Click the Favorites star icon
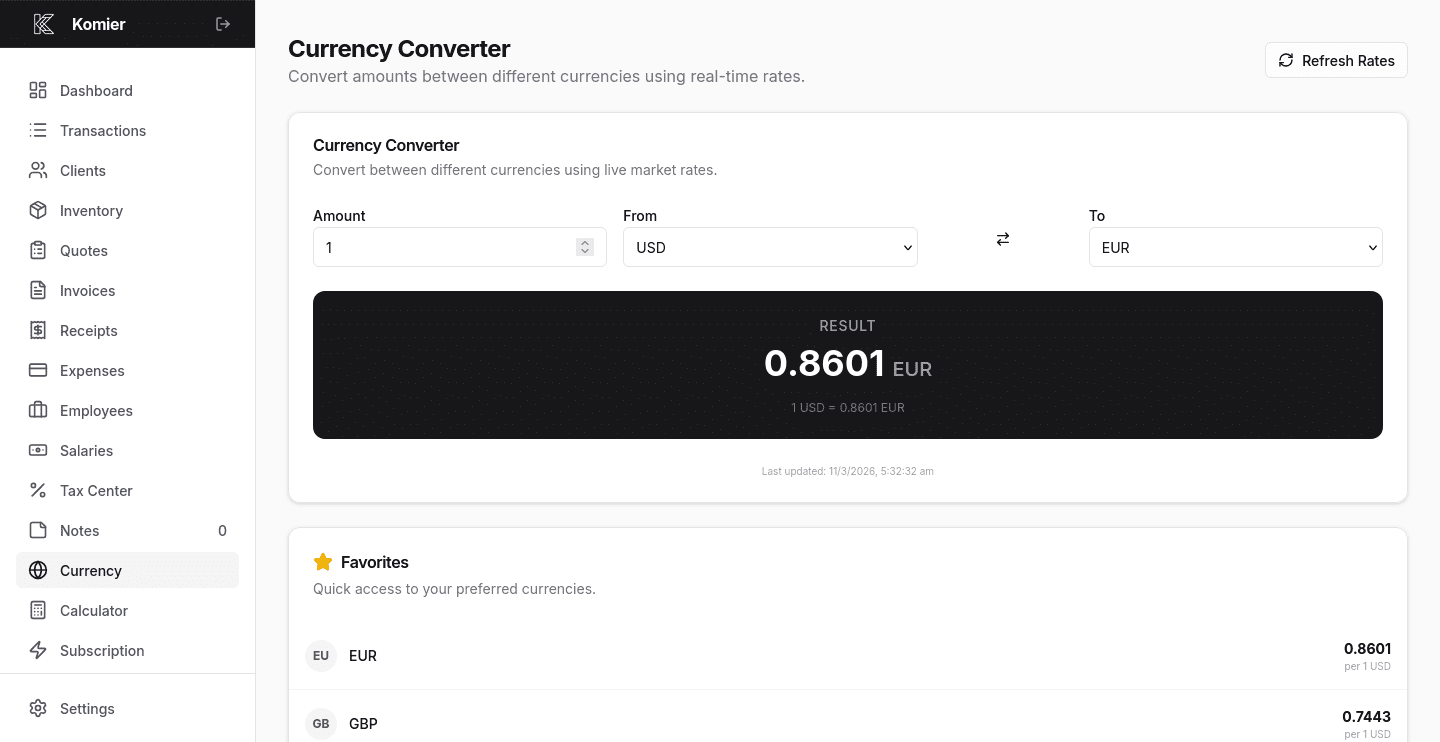 [323, 562]
